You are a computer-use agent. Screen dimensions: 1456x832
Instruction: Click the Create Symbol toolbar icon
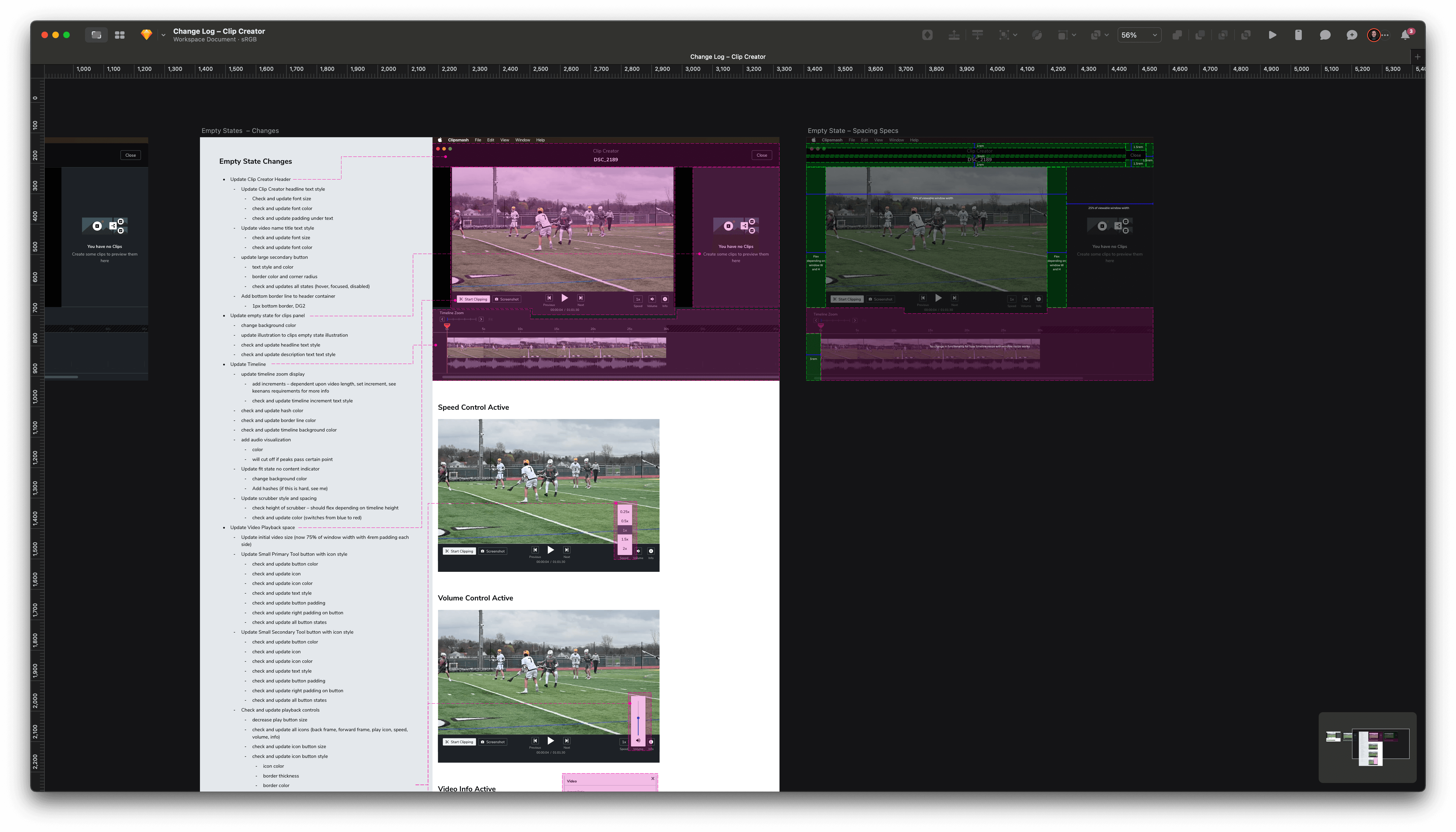[x=927, y=35]
